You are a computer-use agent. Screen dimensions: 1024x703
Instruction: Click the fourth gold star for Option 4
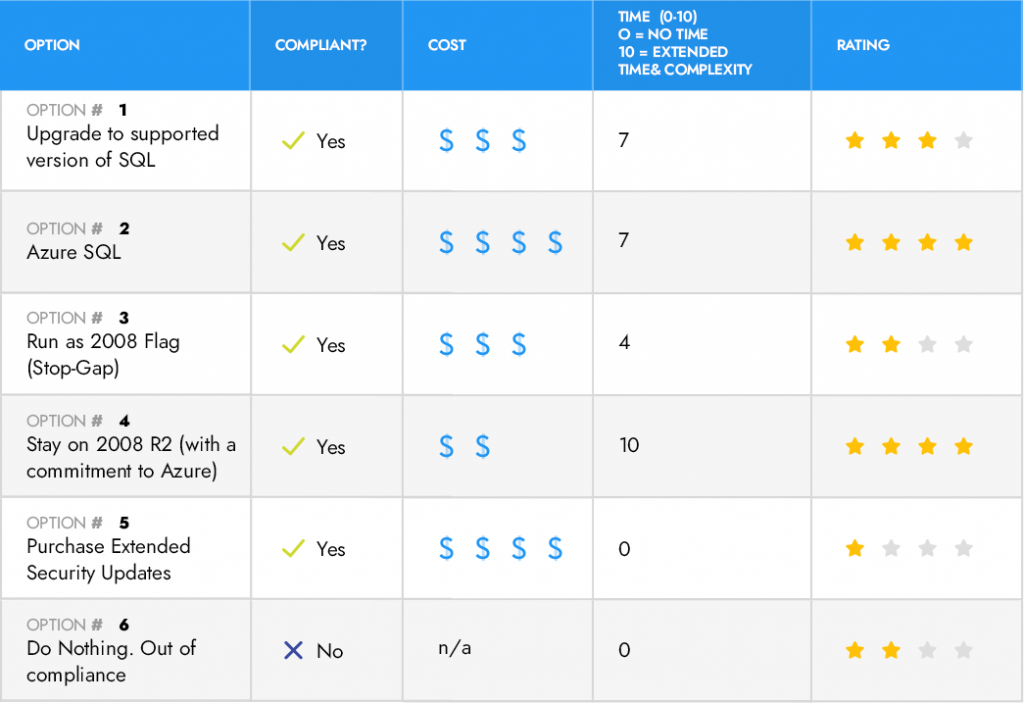(964, 447)
